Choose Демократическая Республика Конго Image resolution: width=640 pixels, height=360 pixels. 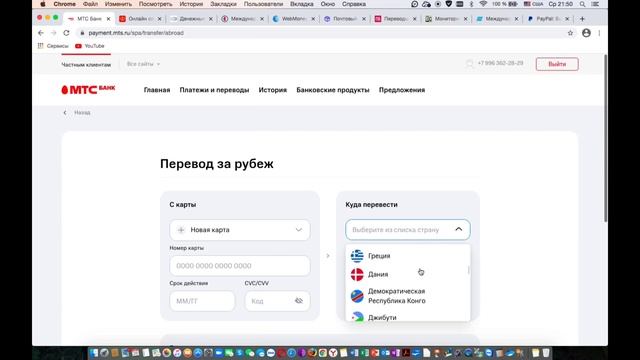[x=408, y=296]
